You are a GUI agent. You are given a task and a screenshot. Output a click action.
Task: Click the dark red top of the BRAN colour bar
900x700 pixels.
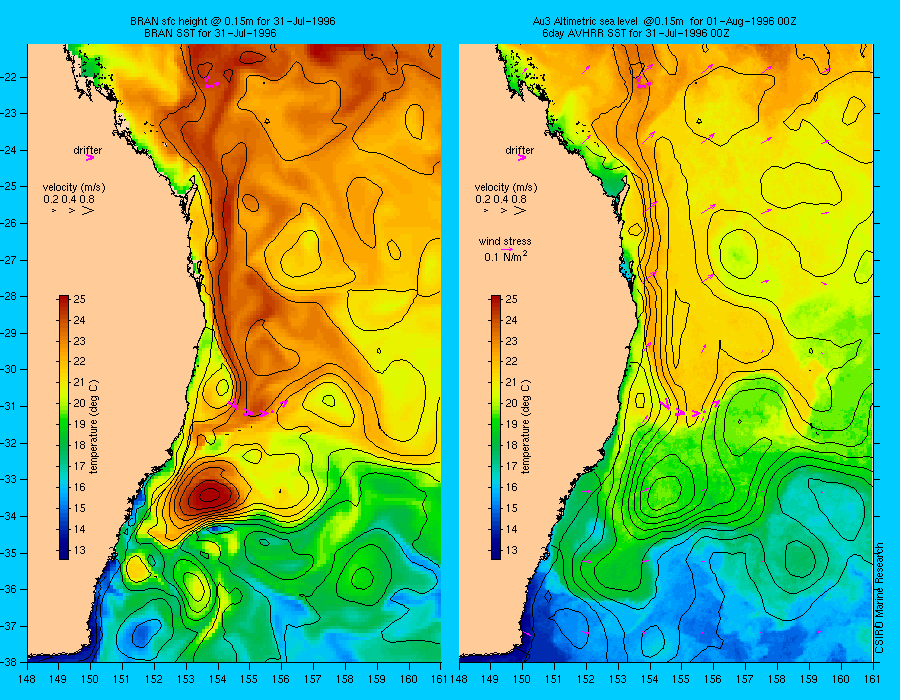(64, 300)
